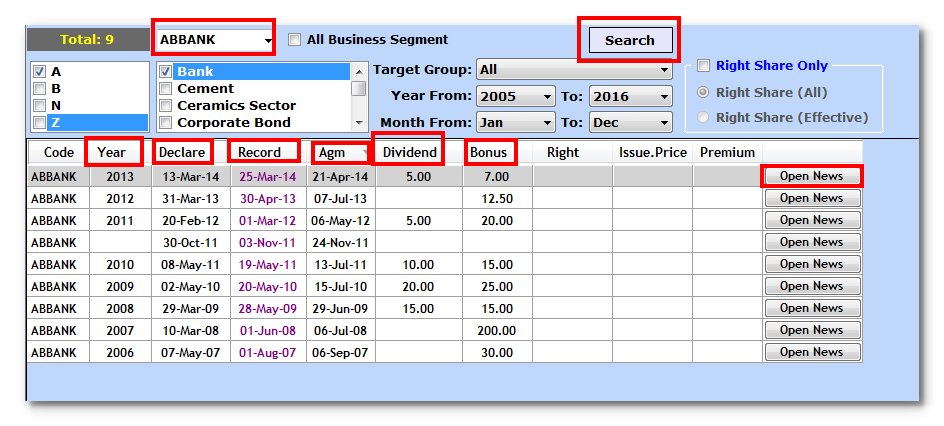
Task: Sort by Issue.Price column header
Action: click(x=653, y=152)
